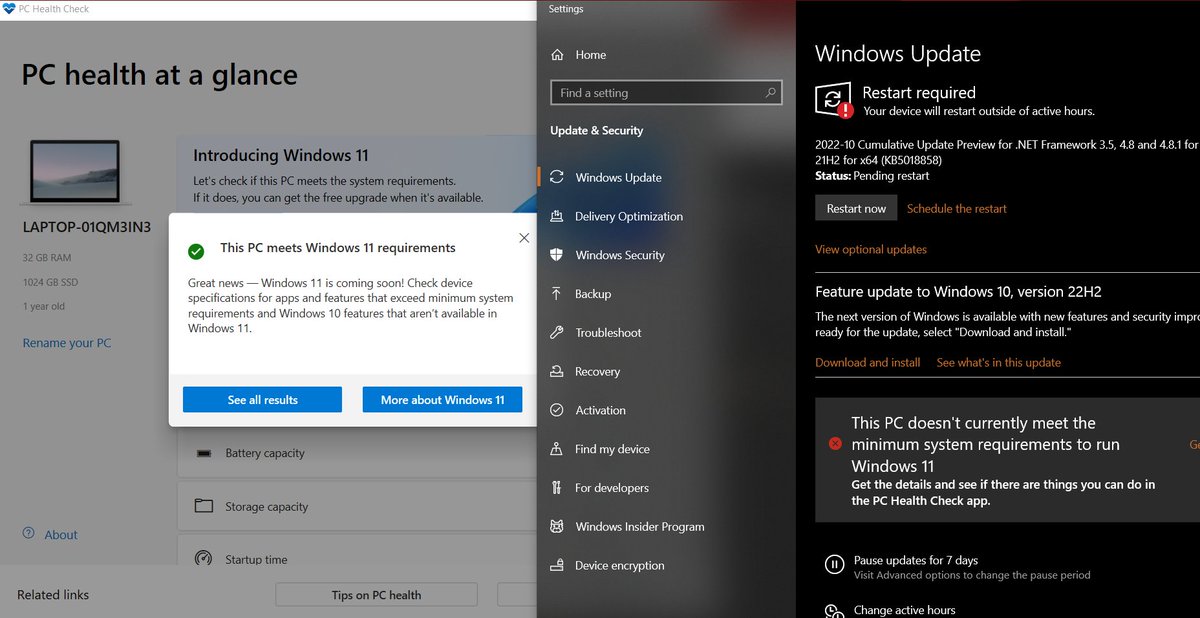Click the For developers tools icon

(x=557, y=488)
